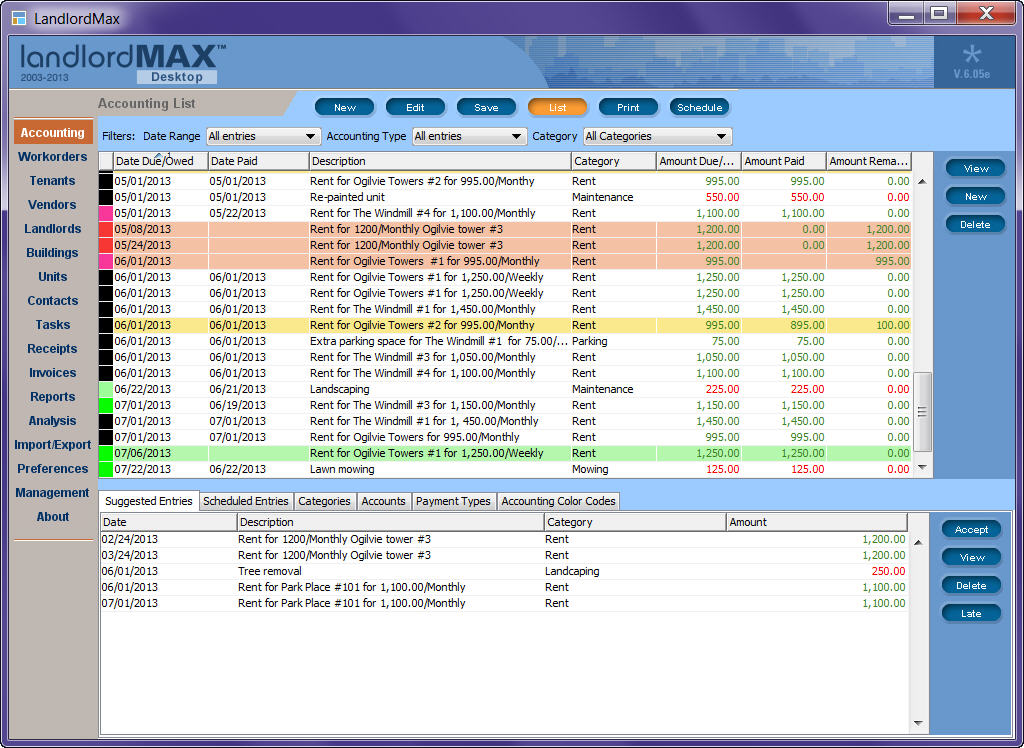Open the Category filter dropdown
Viewport: 1024px width, 748px height.
coord(657,136)
